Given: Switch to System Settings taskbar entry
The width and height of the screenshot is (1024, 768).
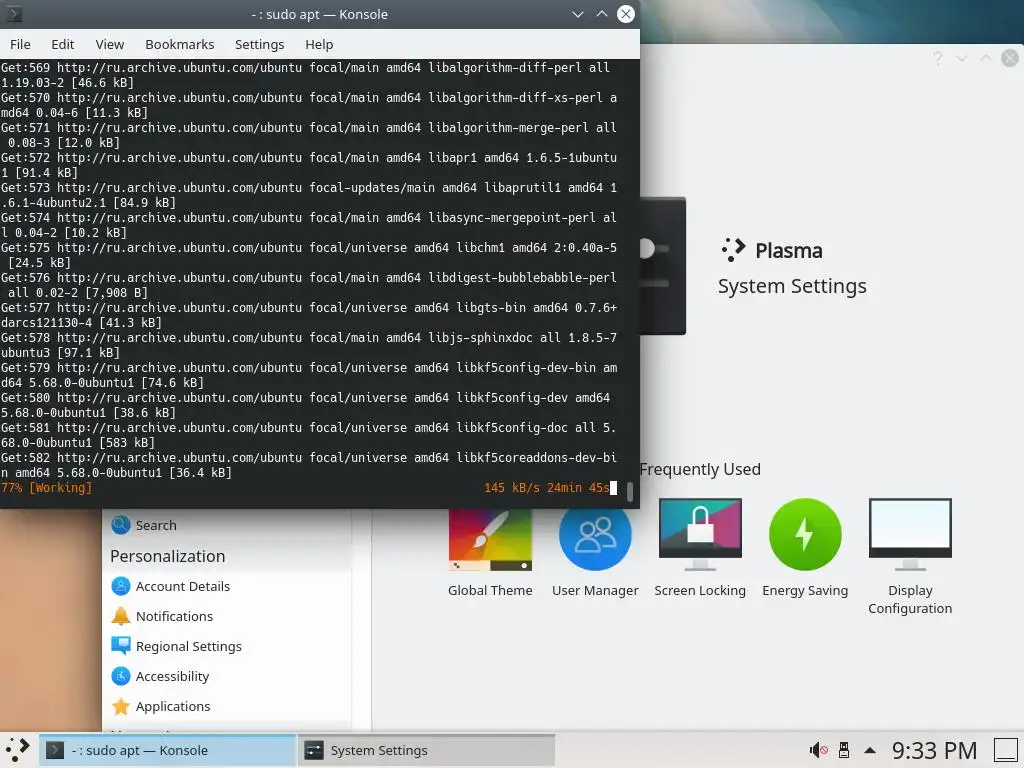Looking at the screenshot, I should (x=426, y=750).
